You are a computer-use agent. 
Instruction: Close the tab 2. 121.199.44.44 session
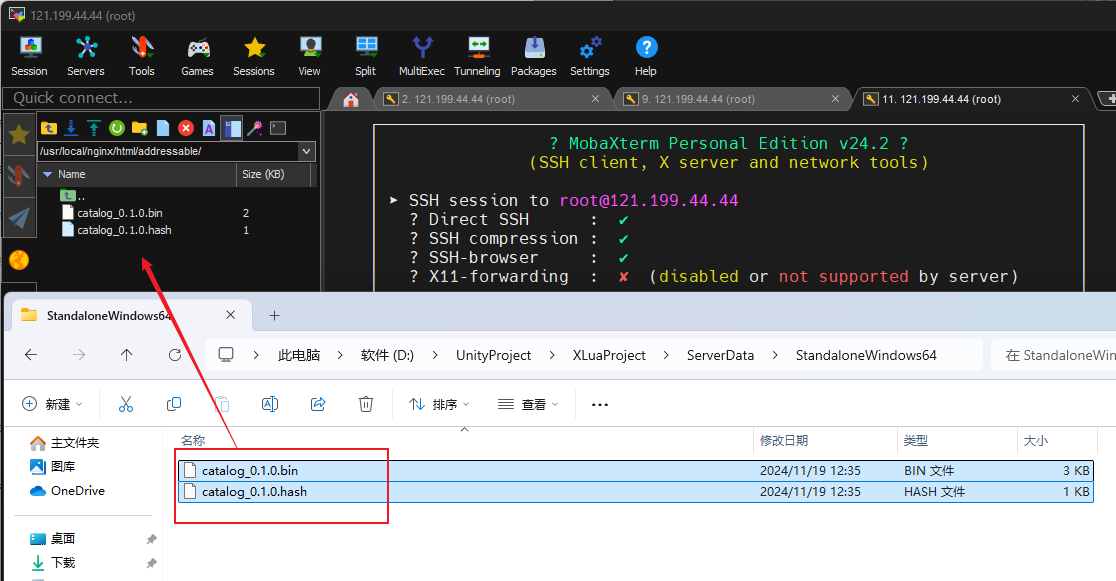[595, 99]
